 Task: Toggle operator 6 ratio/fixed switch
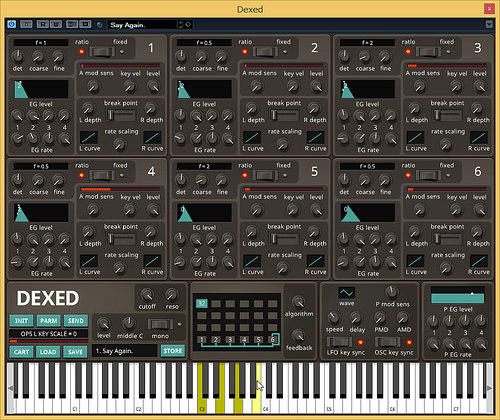pos(428,175)
